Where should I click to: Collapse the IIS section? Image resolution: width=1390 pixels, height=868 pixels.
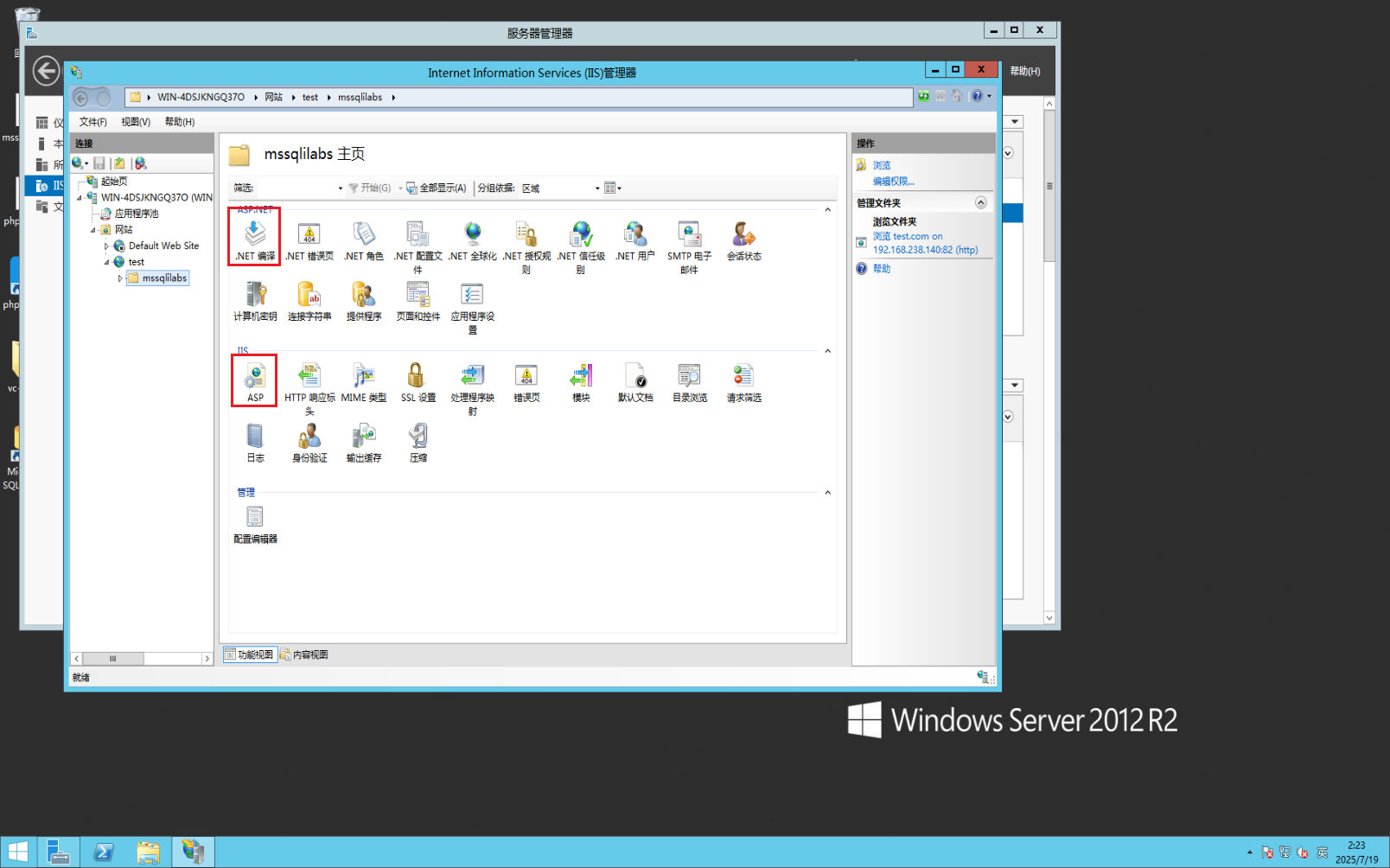pyautogui.click(x=826, y=350)
